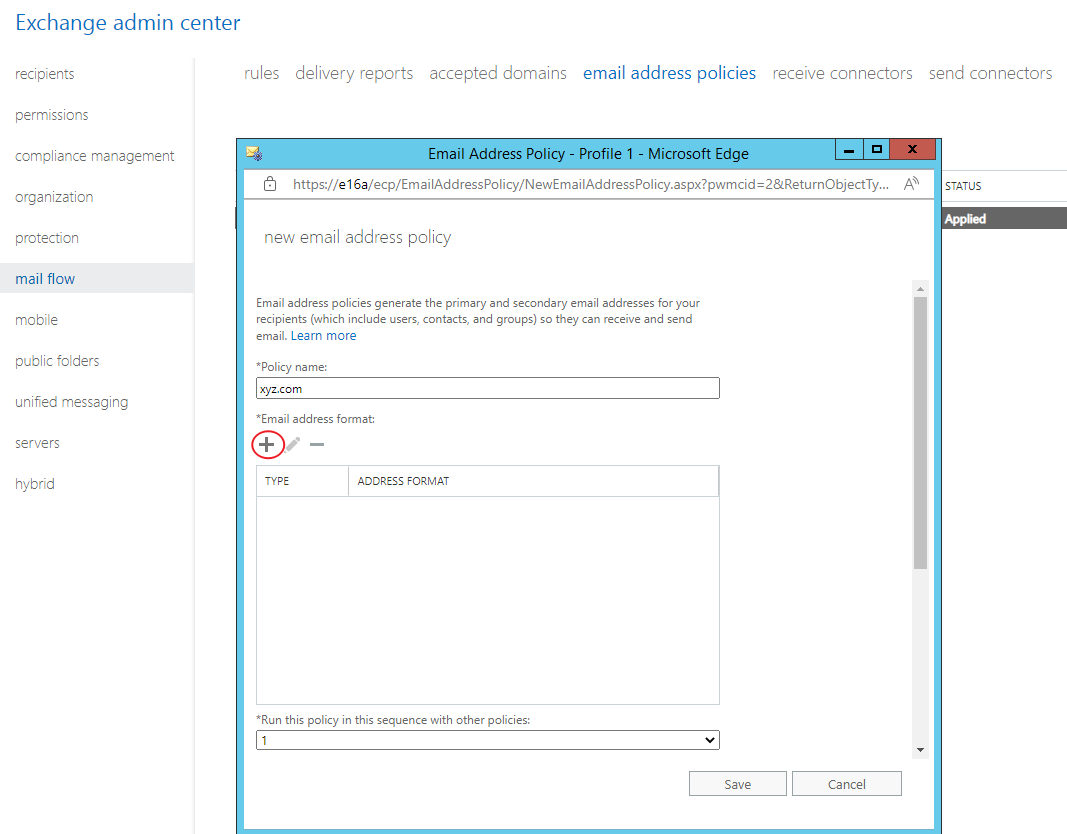Save the new email address policy
The height and width of the screenshot is (834, 1067).
[738, 784]
